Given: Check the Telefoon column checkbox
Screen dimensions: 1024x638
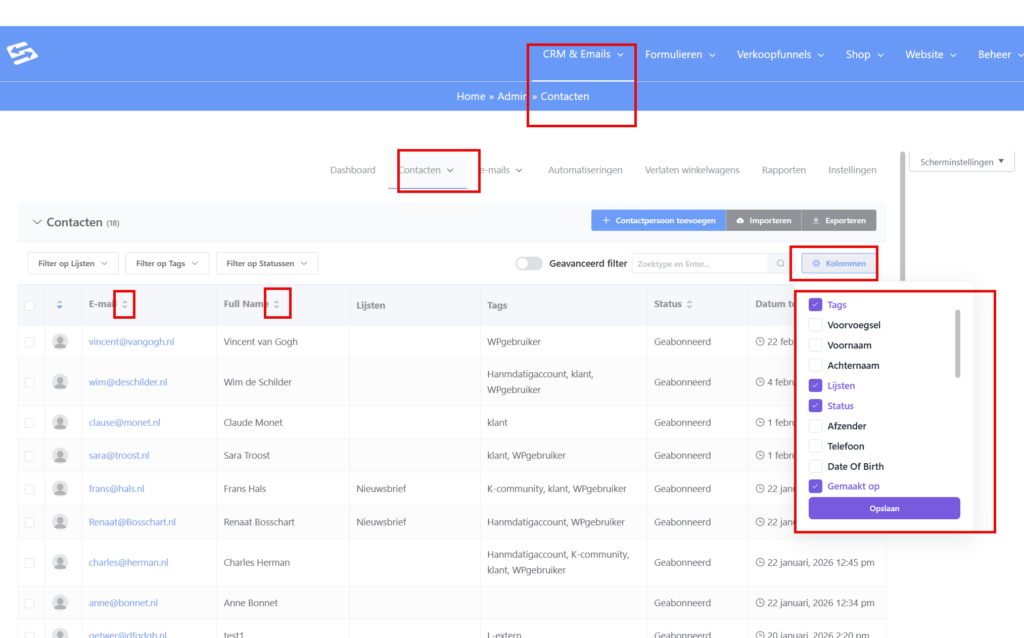Looking at the screenshot, I should point(815,446).
